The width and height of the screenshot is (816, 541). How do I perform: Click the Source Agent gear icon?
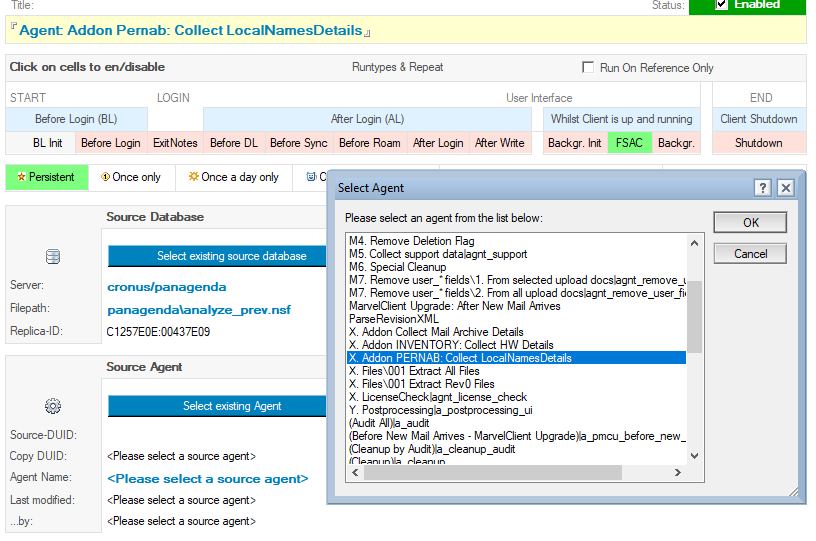coord(53,406)
